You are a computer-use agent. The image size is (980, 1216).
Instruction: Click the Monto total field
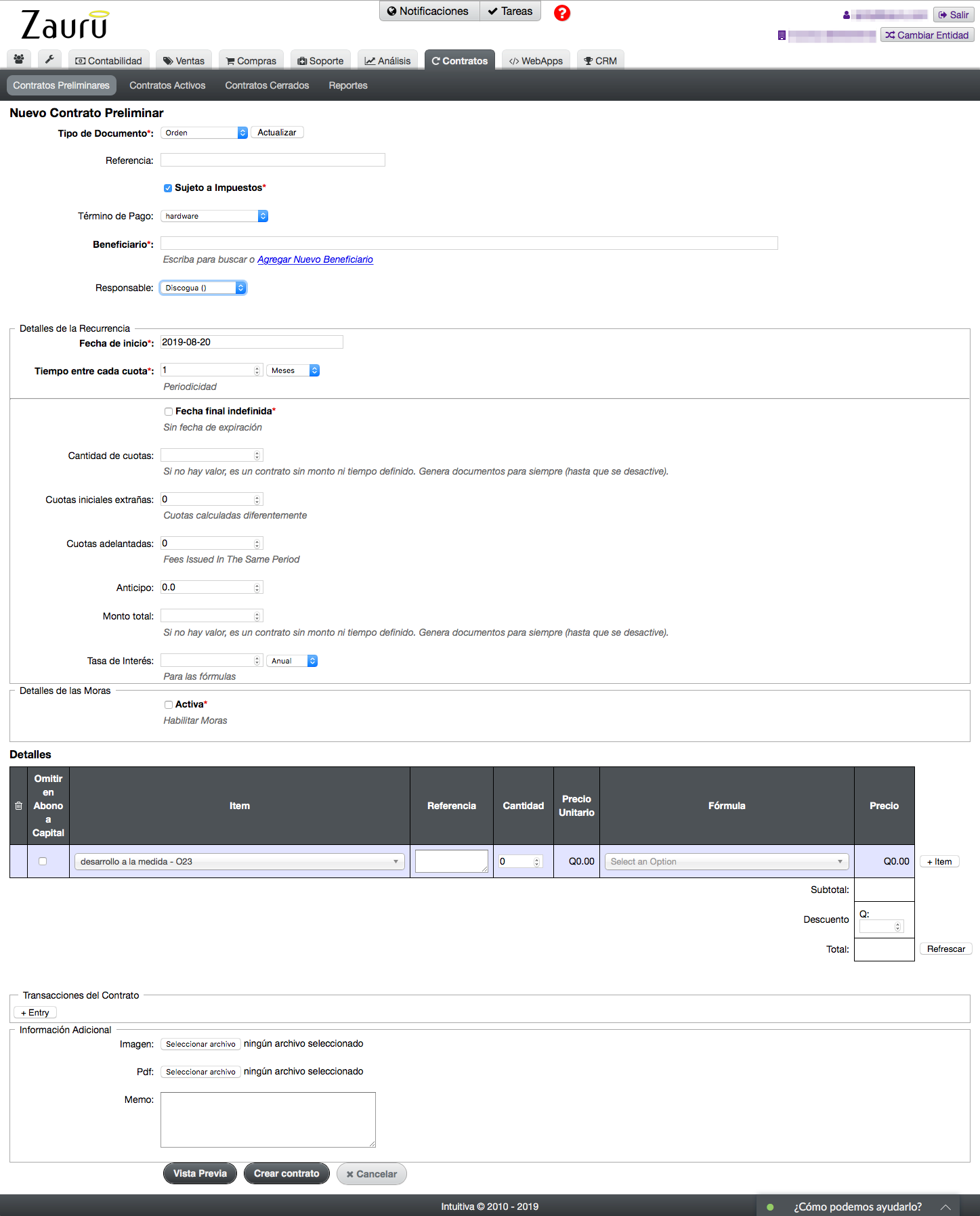(x=211, y=616)
